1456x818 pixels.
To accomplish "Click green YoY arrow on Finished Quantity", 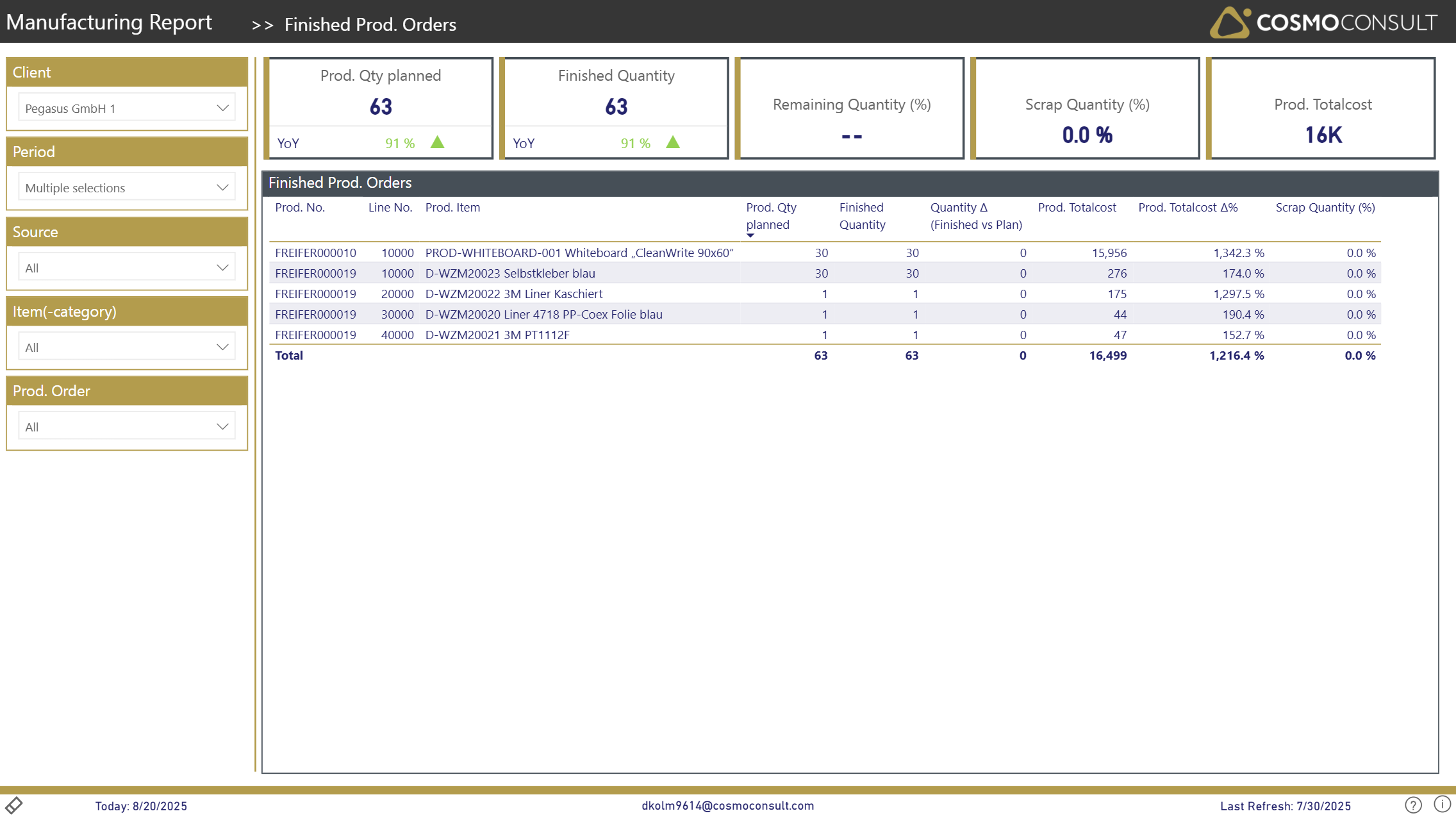I will (x=673, y=142).
